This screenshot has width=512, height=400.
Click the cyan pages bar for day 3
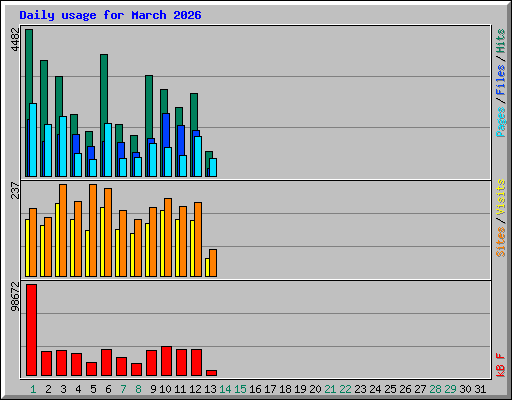click(x=63, y=146)
